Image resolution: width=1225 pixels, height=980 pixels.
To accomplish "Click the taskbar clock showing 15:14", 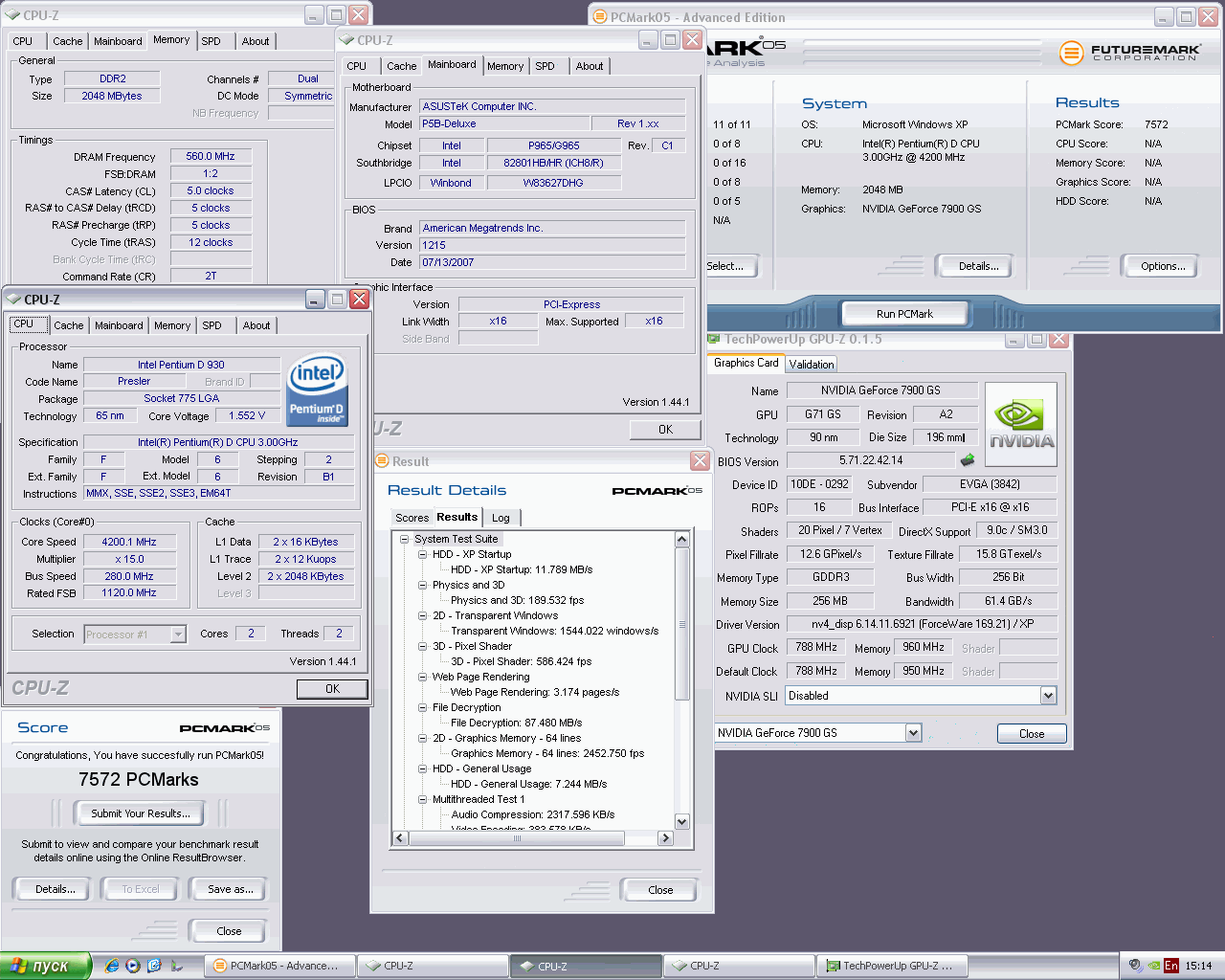I will coord(1198,966).
